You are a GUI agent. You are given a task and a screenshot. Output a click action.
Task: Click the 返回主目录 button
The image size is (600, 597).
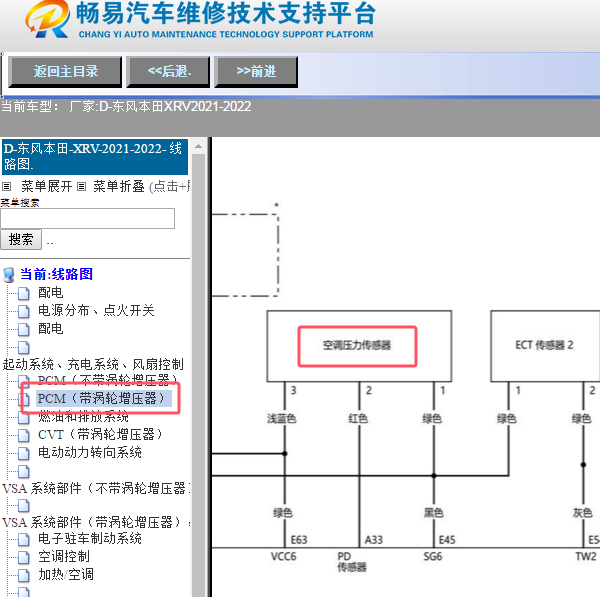click(65, 72)
